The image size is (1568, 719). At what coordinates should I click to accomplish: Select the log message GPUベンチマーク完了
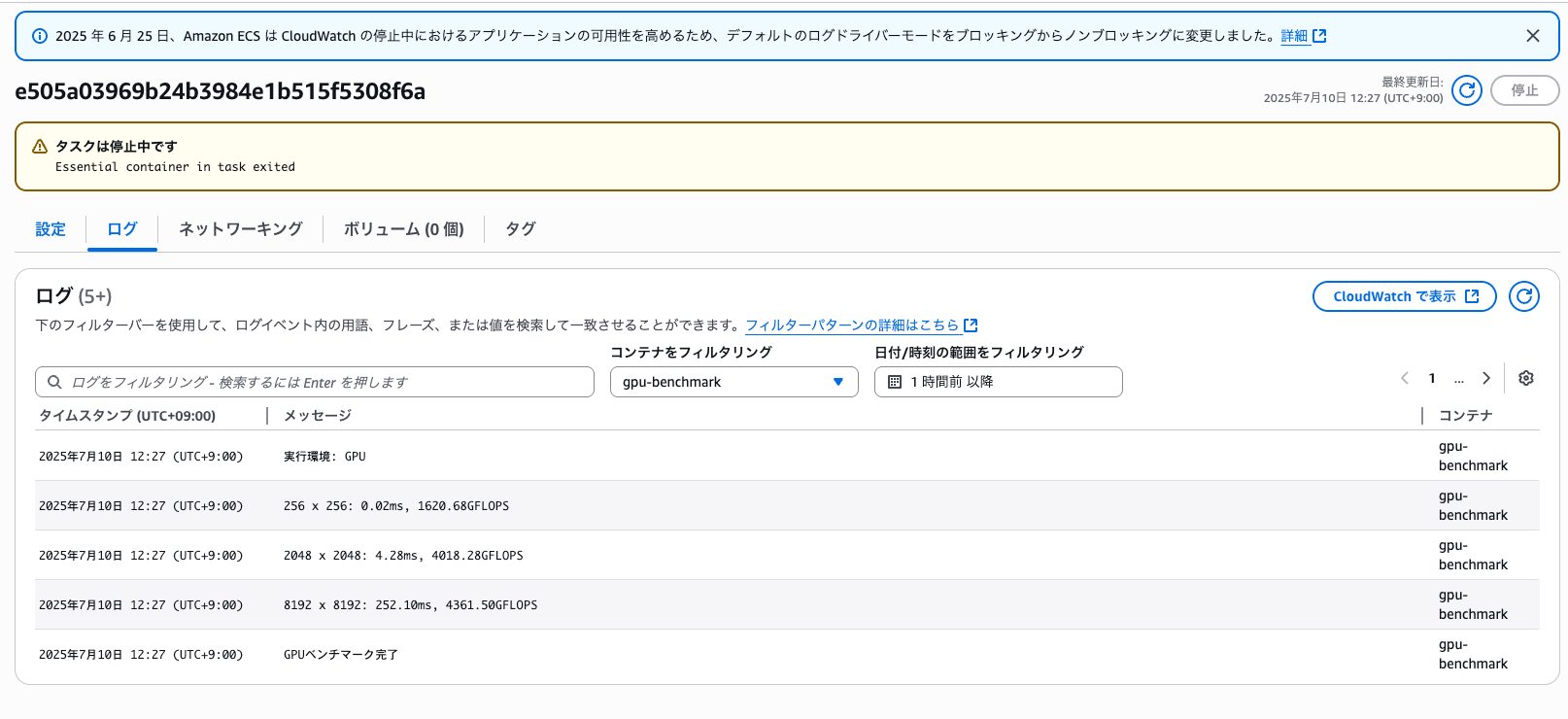(341, 655)
